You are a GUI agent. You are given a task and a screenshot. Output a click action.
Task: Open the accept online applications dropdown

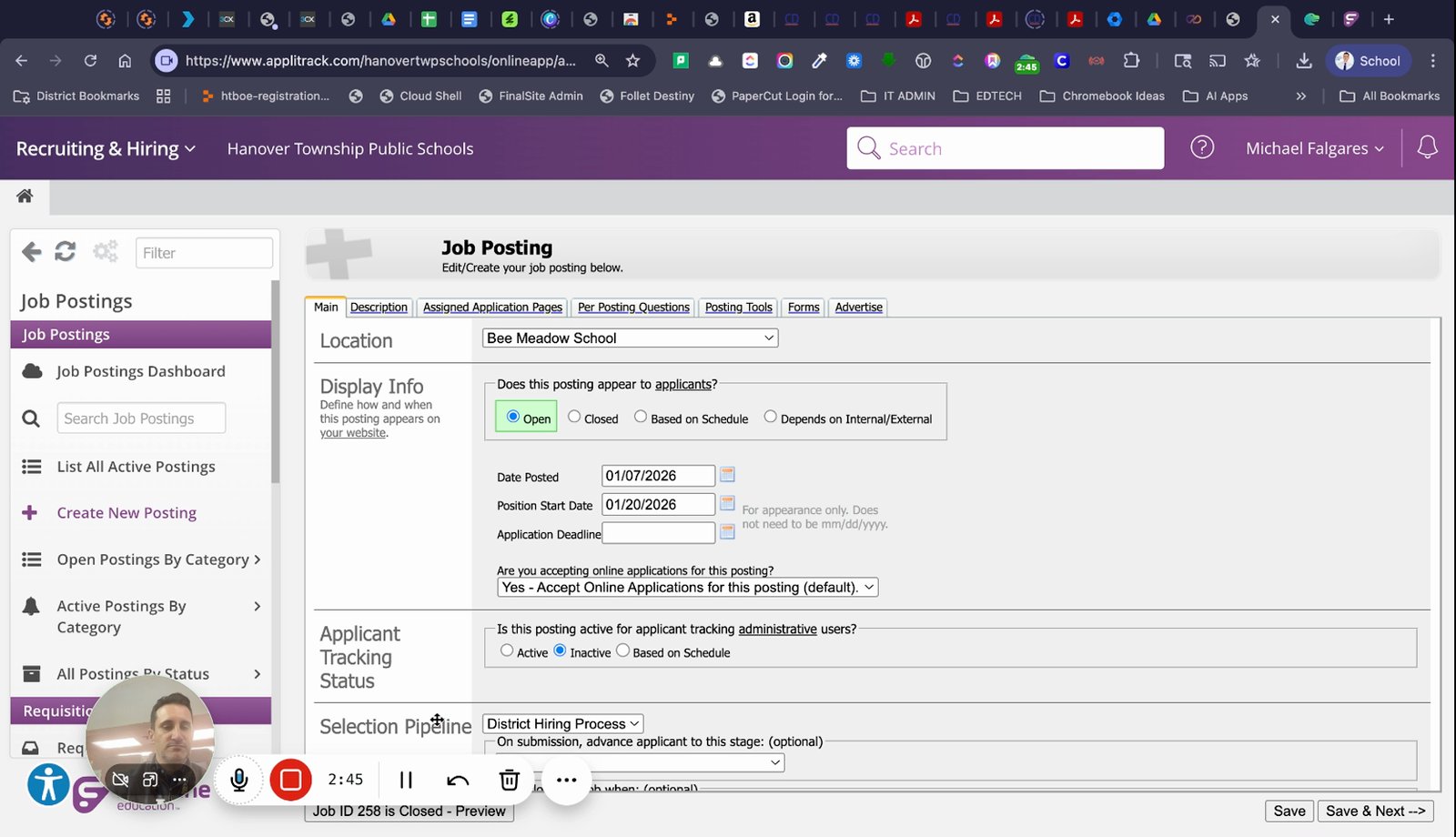(688, 588)
